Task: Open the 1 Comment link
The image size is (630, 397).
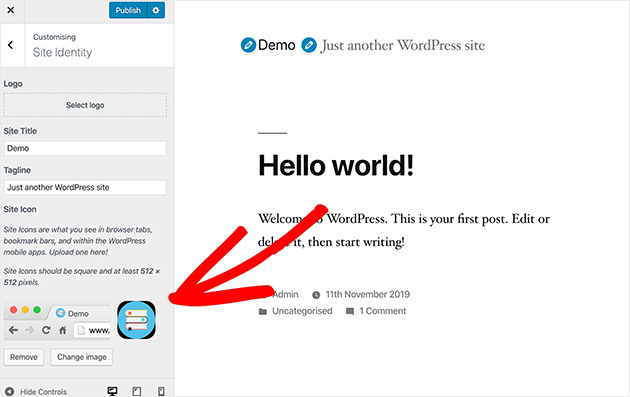Action: (382, 311)
